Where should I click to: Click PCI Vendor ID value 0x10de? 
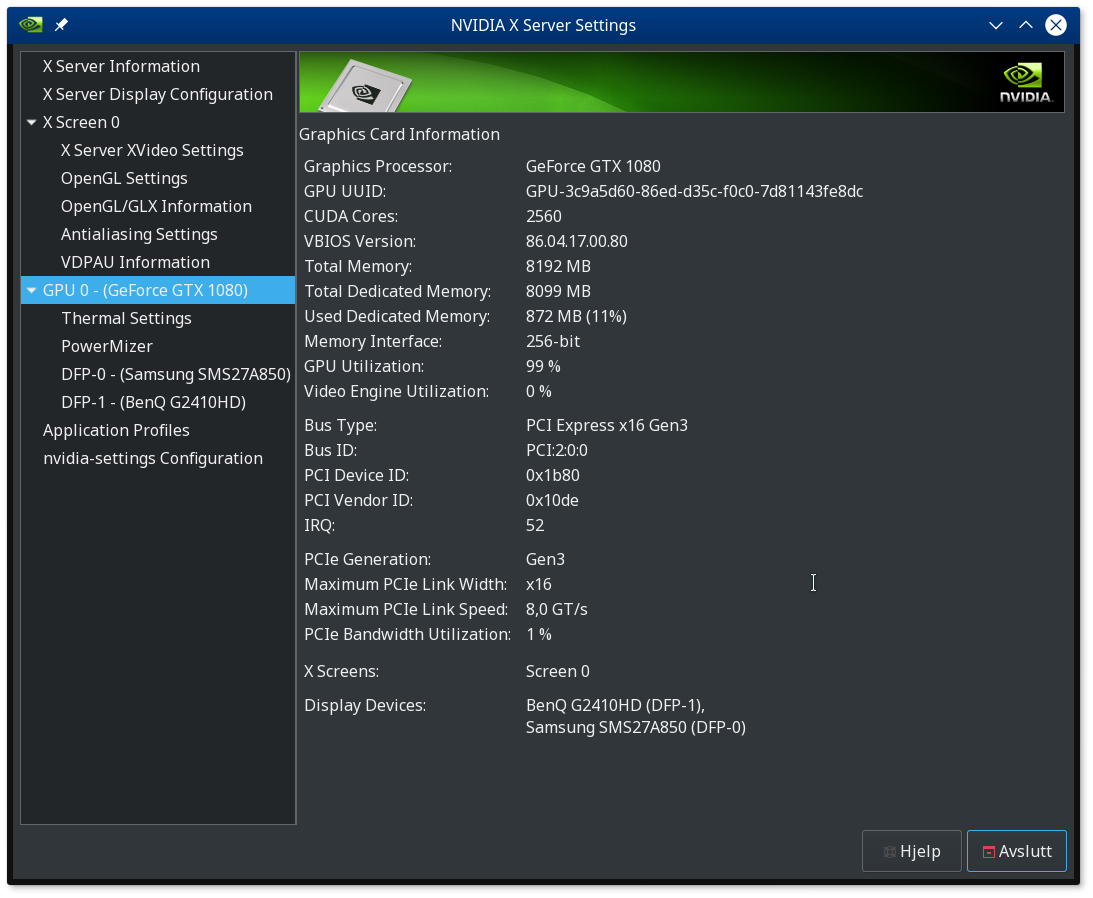(552, 501)
